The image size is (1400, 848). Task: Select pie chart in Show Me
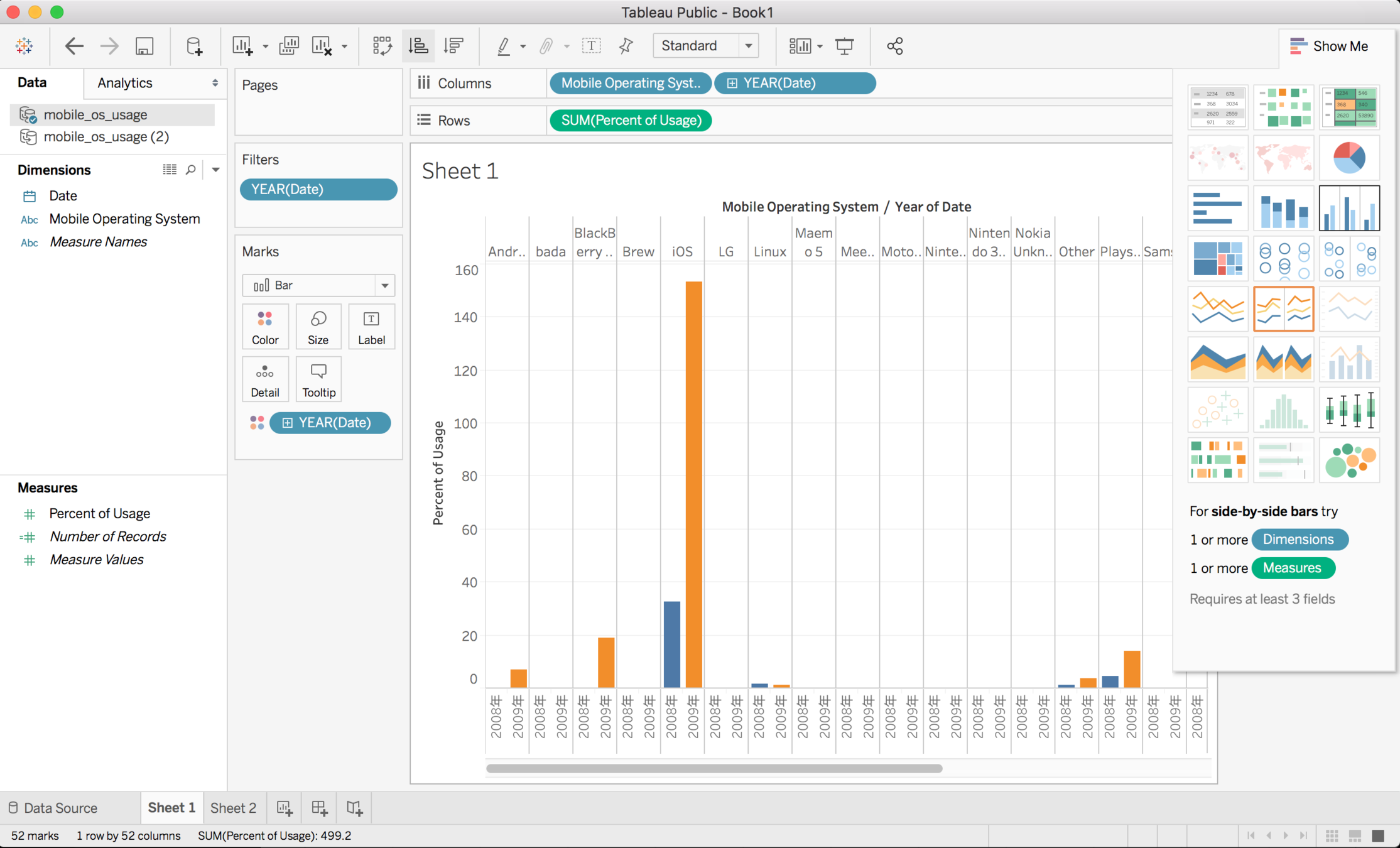click(x=1348, y=157)
